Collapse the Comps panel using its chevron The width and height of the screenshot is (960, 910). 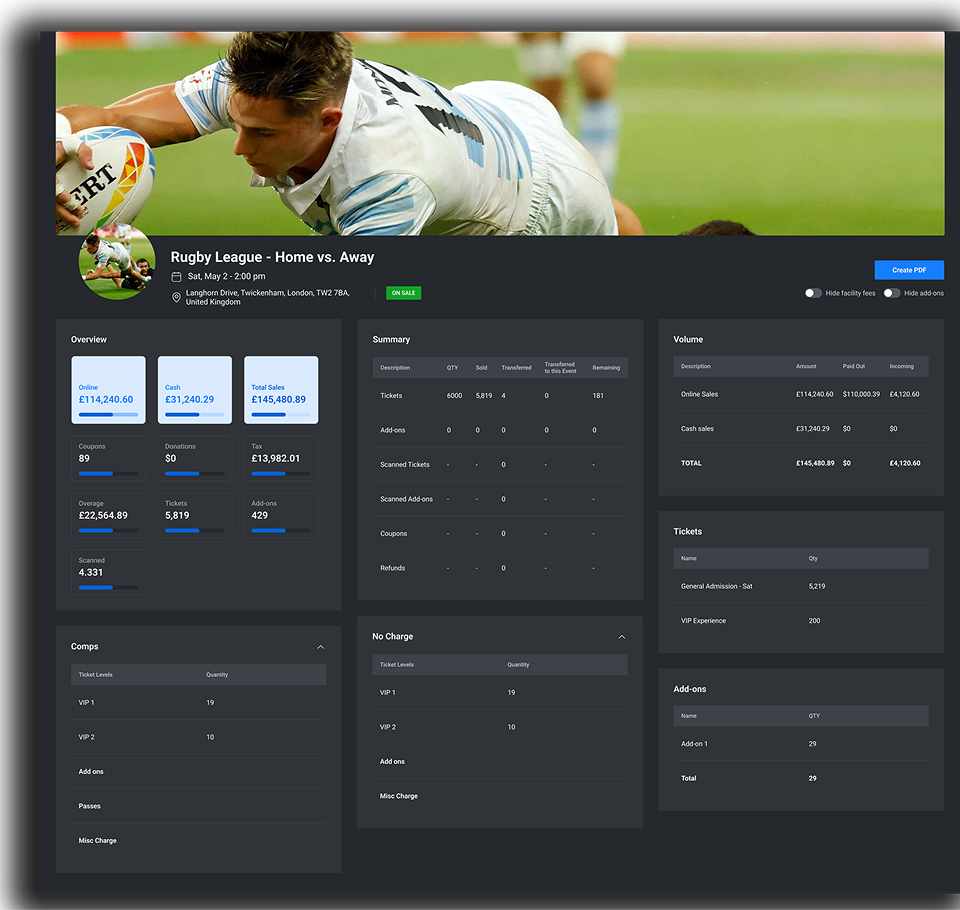point(320,647)
